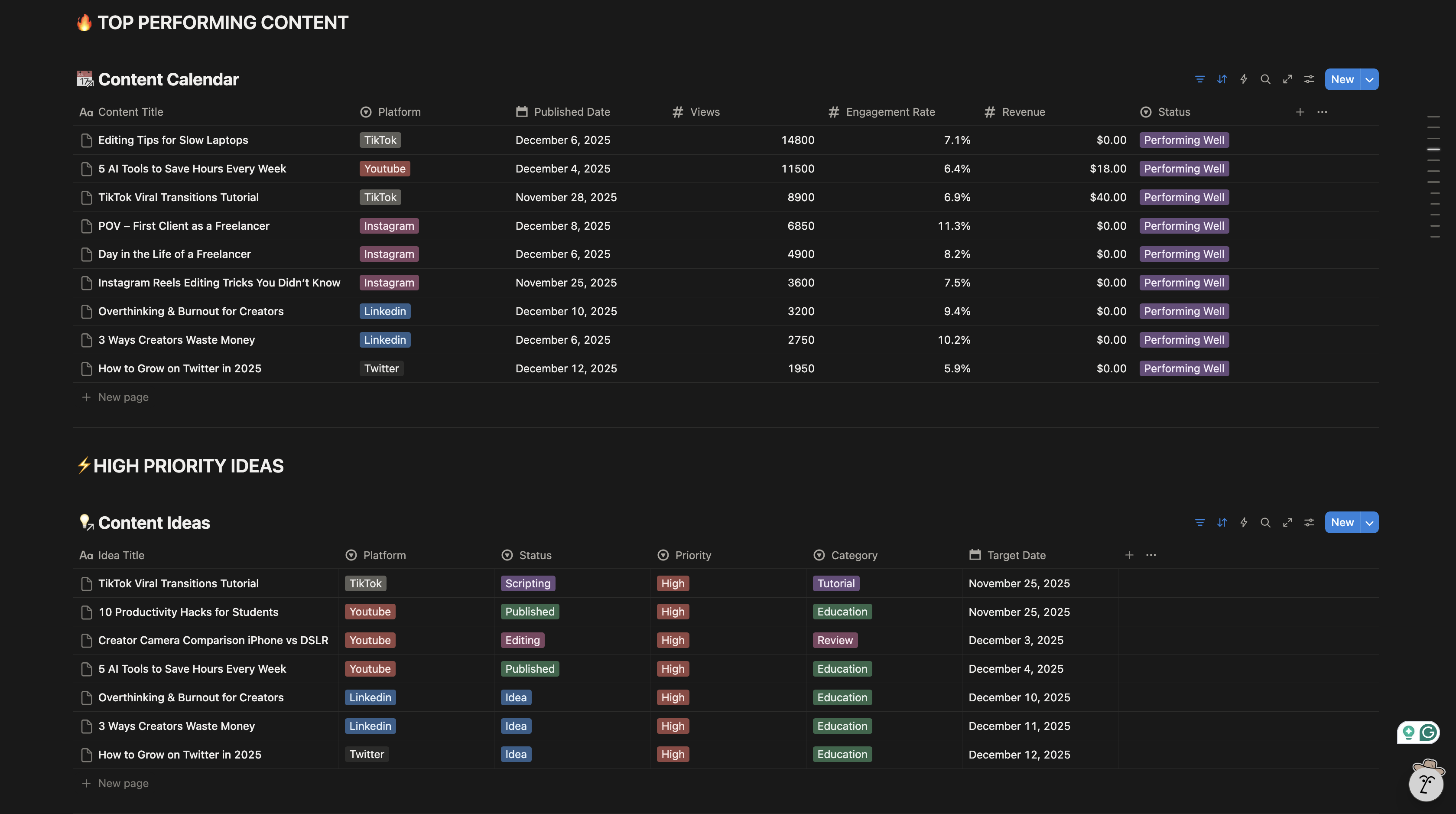Expand New button dropdown in Content Calendar

click(x=1369, y=79)
